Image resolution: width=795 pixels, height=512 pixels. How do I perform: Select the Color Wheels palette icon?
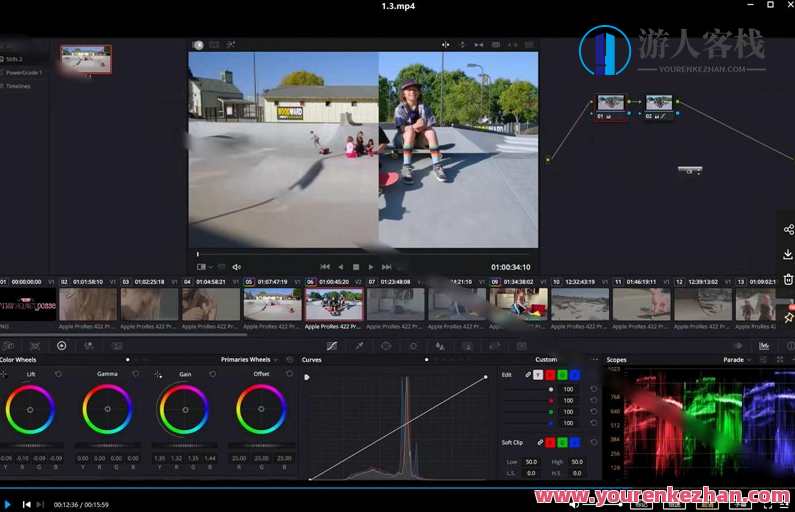pos(61,346)
